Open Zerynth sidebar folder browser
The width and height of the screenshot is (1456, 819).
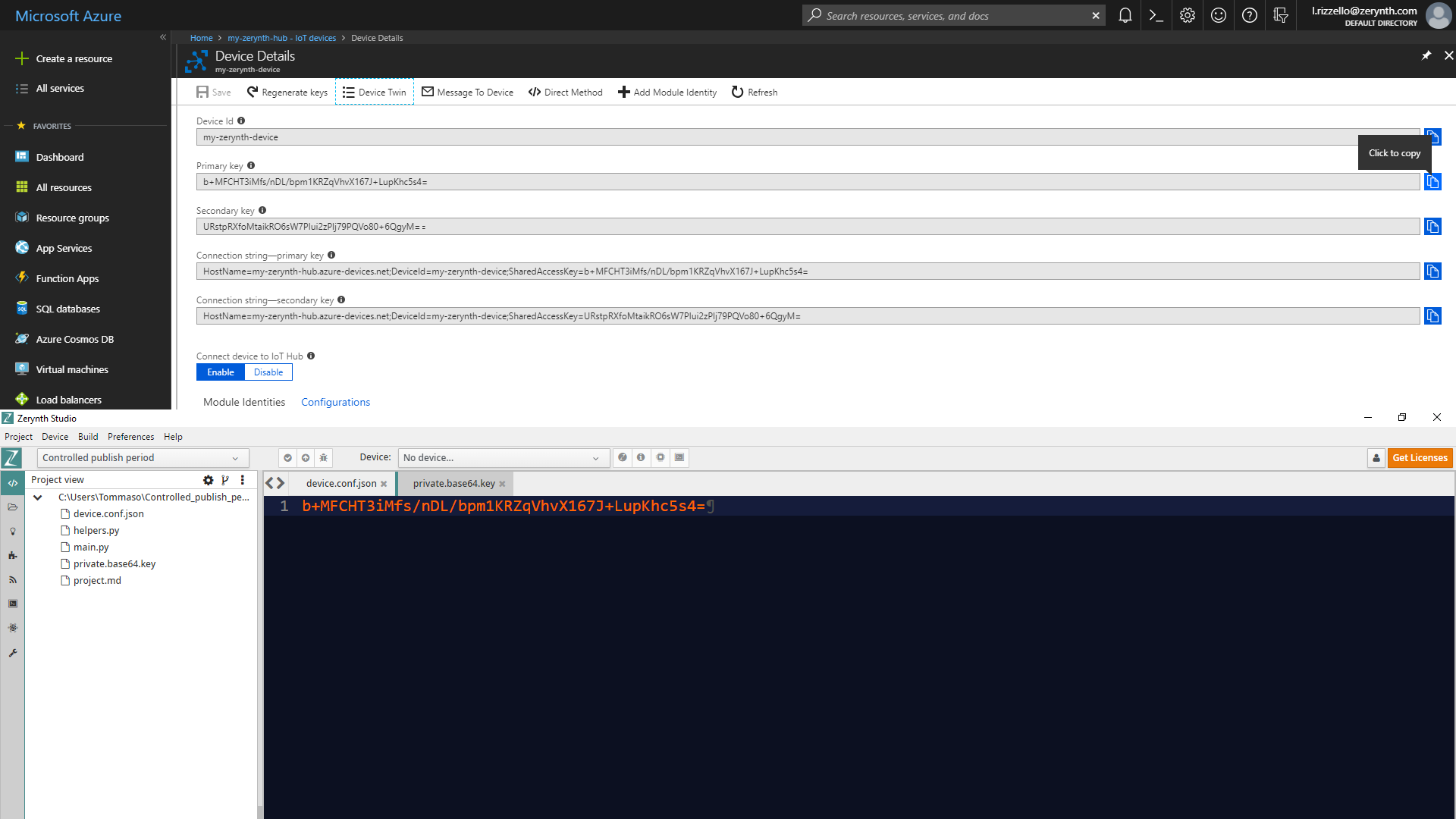12,507
